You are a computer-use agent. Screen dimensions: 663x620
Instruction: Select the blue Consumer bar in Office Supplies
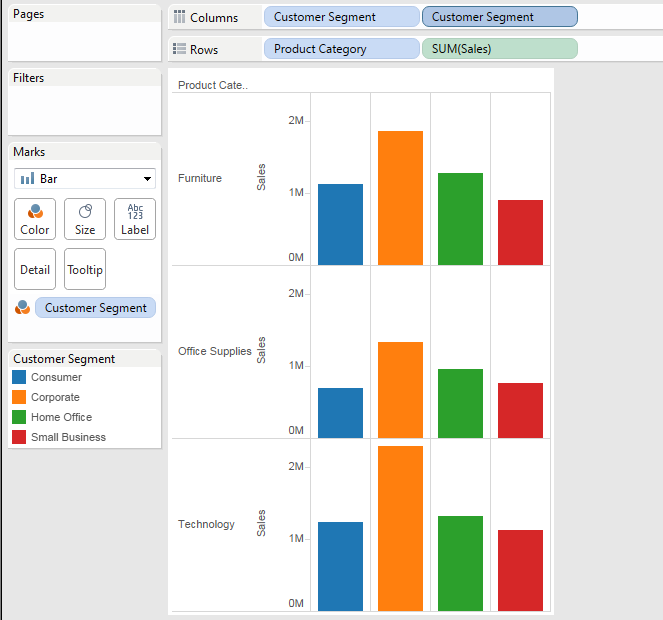click(x=340, y=413)
